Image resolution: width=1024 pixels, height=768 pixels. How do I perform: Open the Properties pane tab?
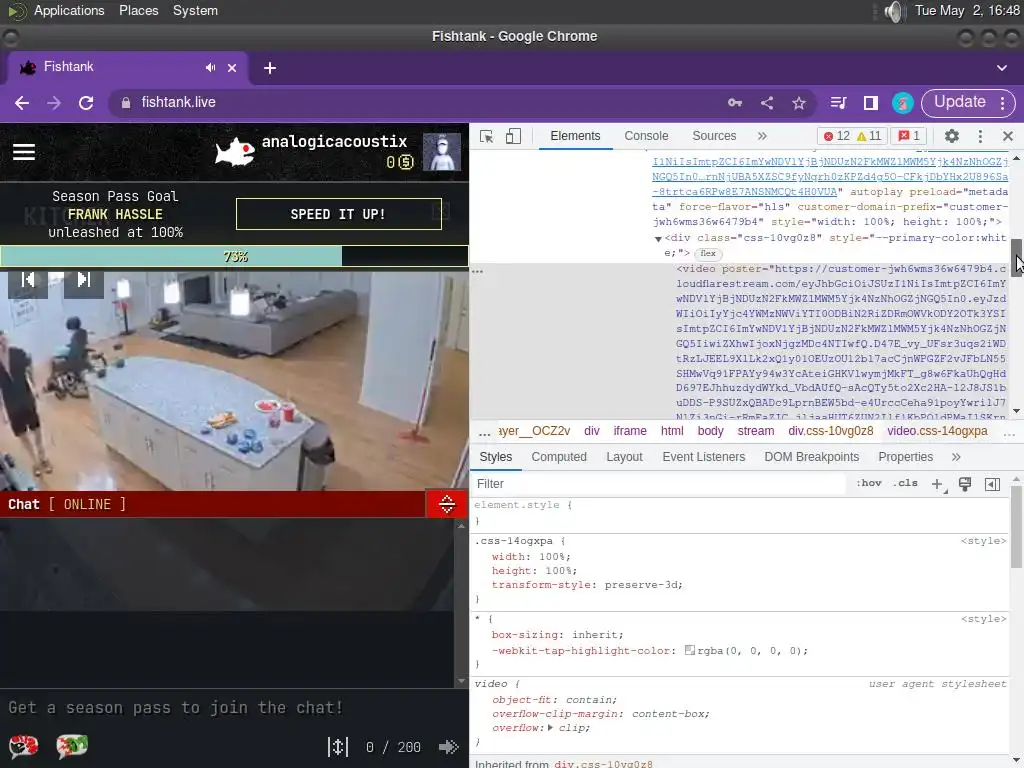click(x=905, y=457)
